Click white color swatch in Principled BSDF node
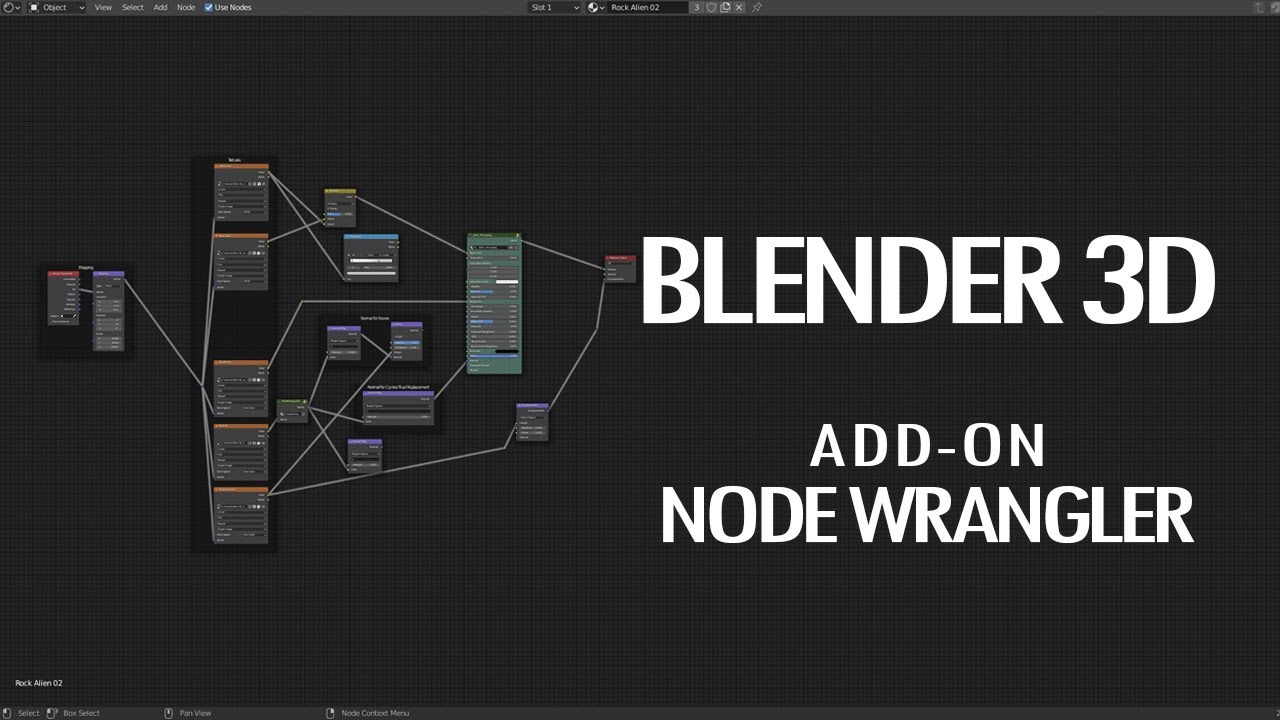 507,282
